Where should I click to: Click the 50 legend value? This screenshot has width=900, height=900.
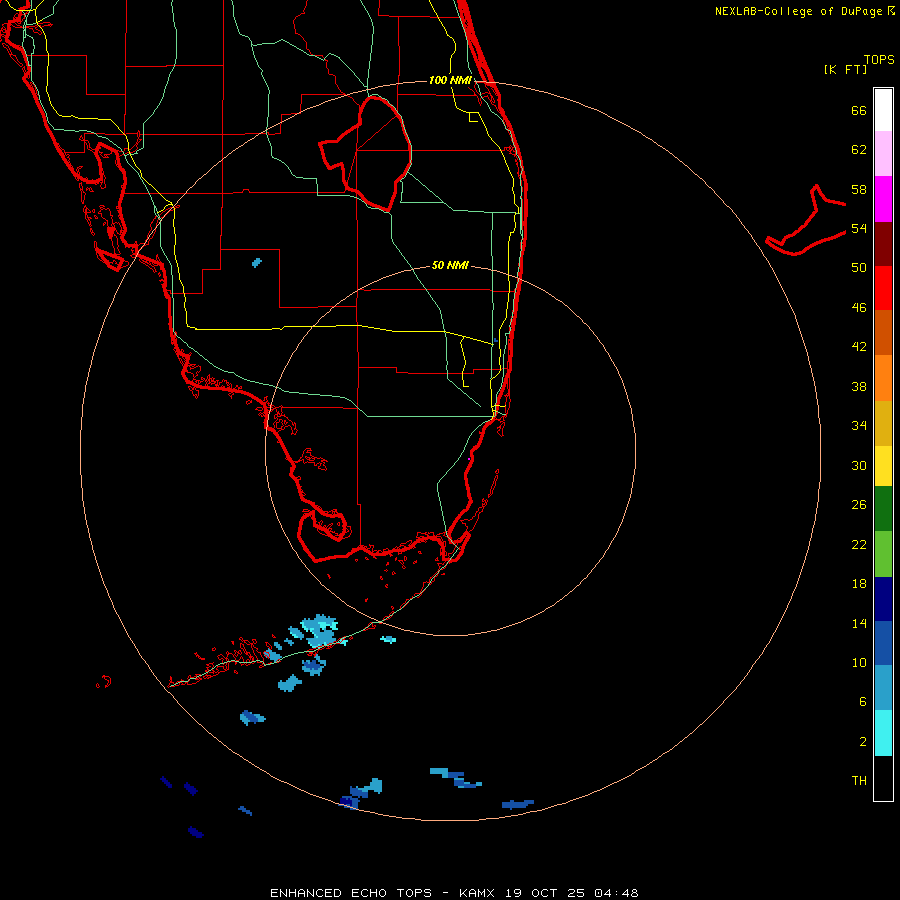859,267
